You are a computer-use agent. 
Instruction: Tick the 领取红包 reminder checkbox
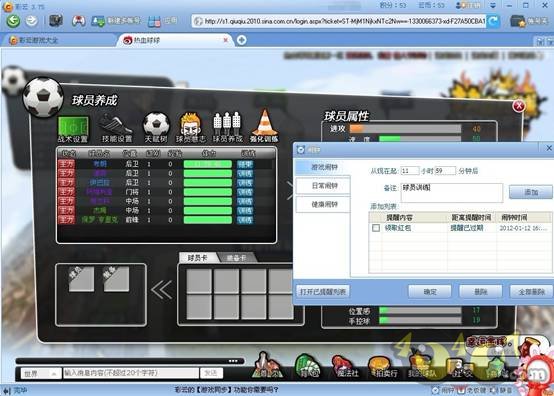tap(376, 228)
